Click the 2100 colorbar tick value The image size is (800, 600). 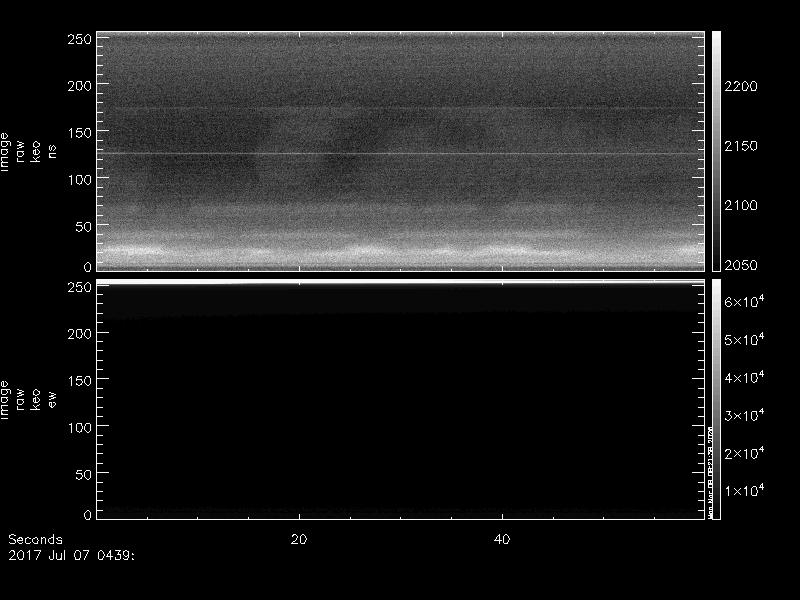[x=741, y=206]
